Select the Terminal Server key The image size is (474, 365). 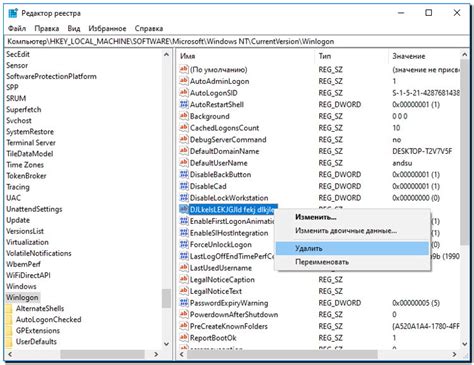tap(31, 142)
